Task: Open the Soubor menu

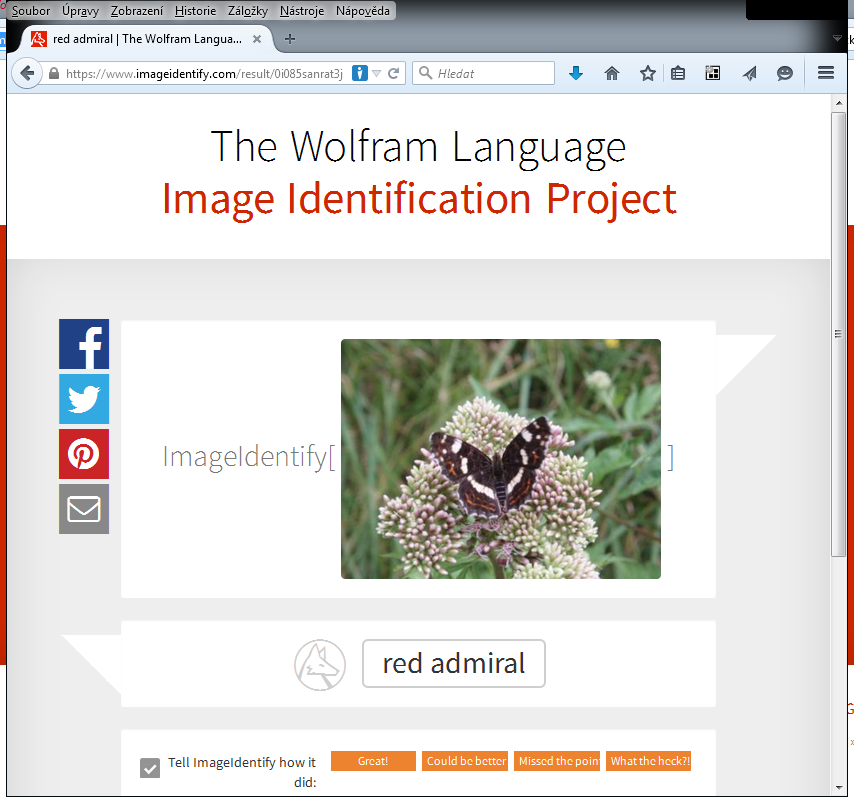Action: coord(30,11)
